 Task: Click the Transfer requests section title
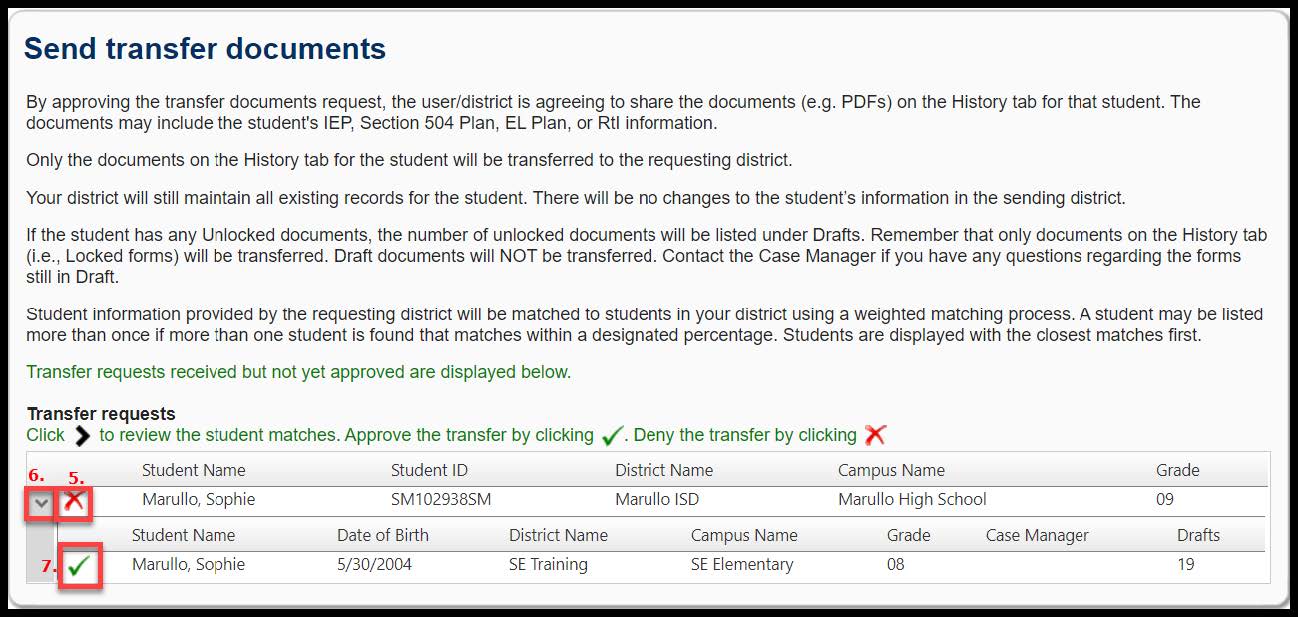101,414
